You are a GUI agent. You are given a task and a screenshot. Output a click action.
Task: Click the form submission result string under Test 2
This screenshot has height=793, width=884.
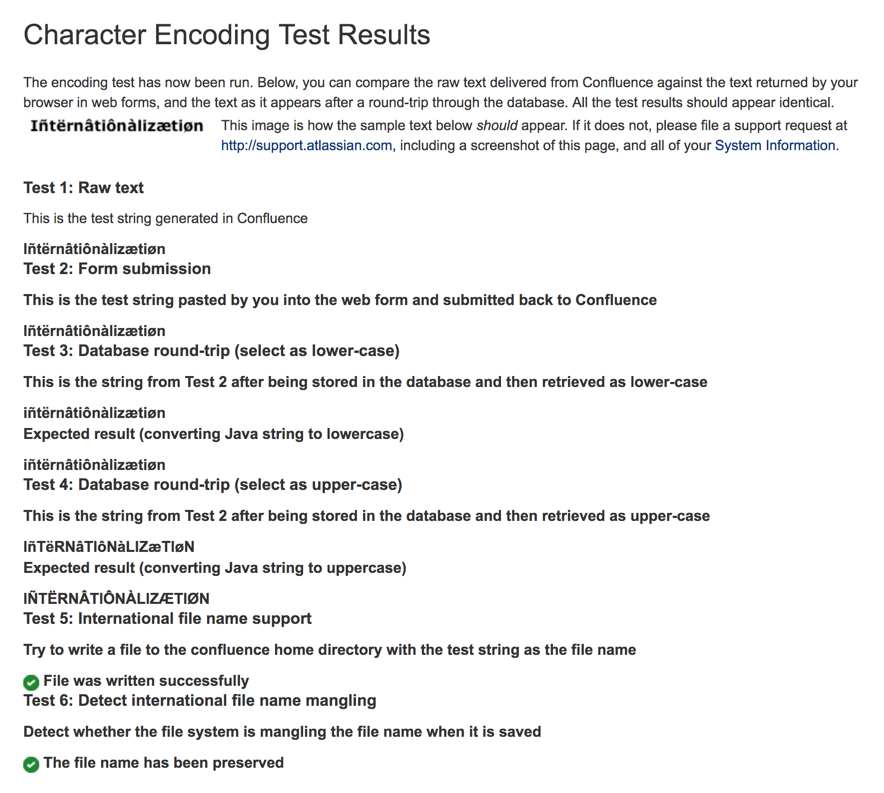(94, 331)
